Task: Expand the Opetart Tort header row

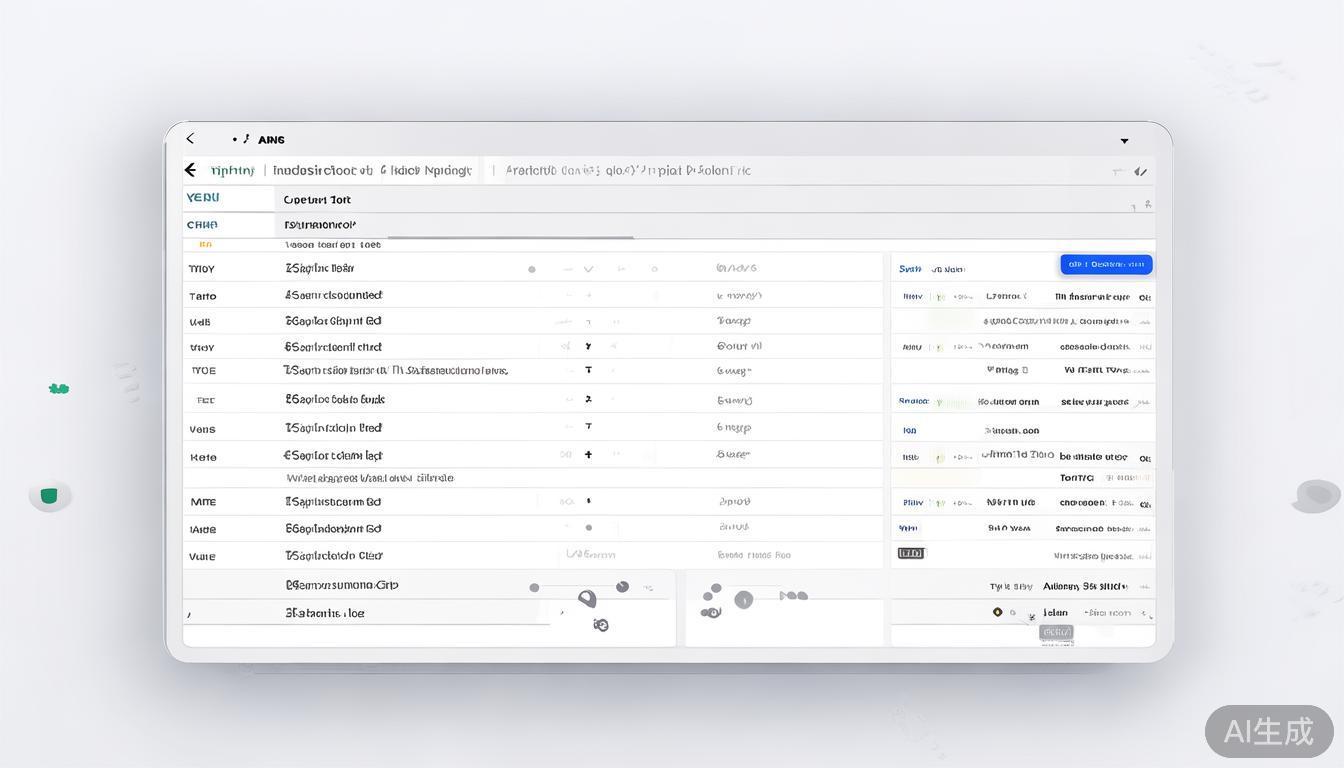Action: click(x=317, y=200)
